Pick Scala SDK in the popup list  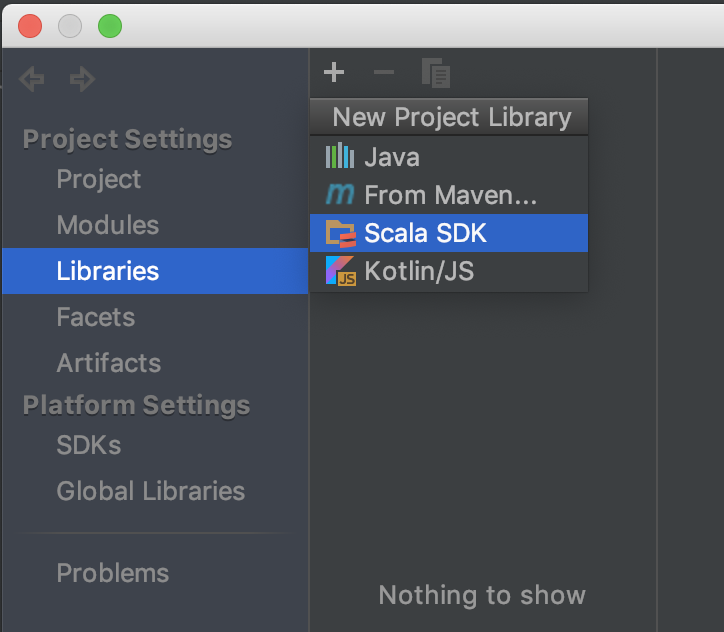click(449, 233)
